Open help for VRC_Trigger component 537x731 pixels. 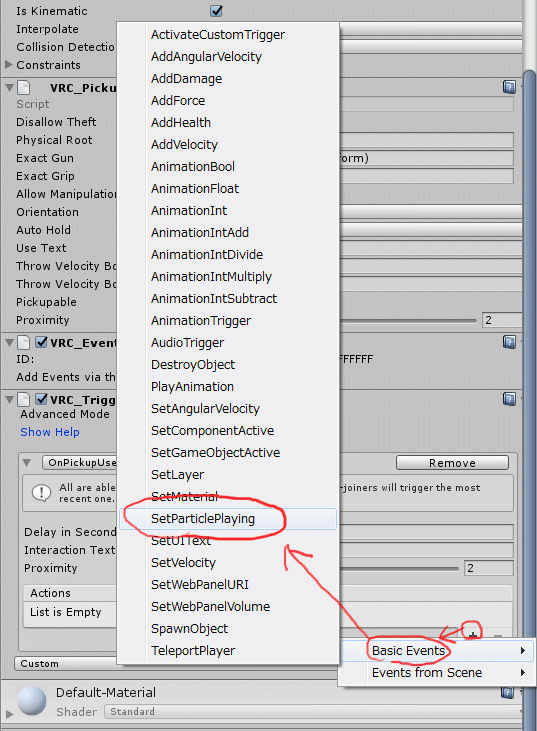point(509,399)
